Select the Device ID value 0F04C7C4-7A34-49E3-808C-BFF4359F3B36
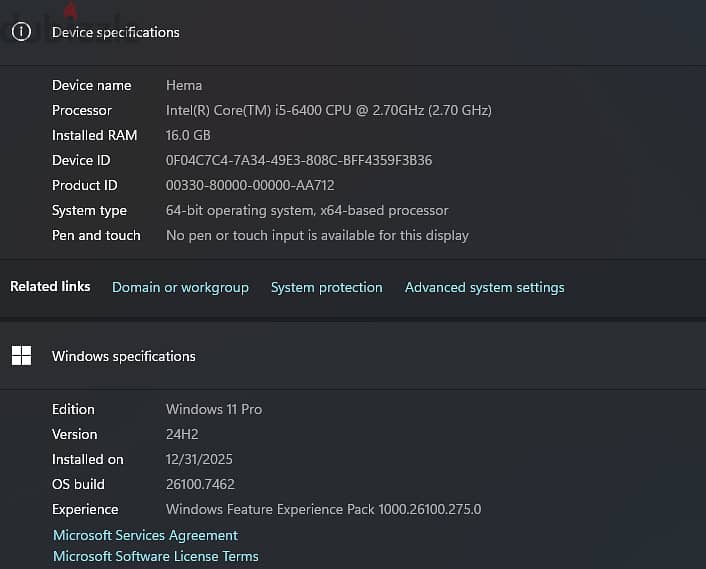The width and height of the screenshot is (706, 569). point(299,160)
